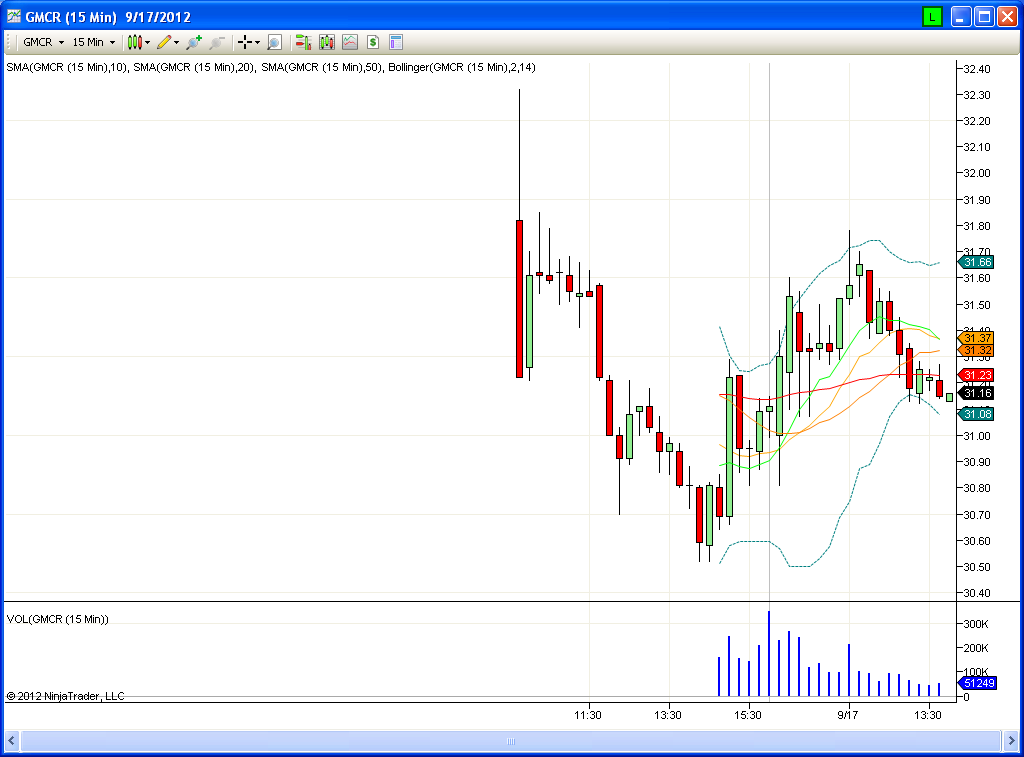Viewport: 1024px width, 757px height.
Task: Click the 30.40 price axis label
Action: [x=977, y=593]
